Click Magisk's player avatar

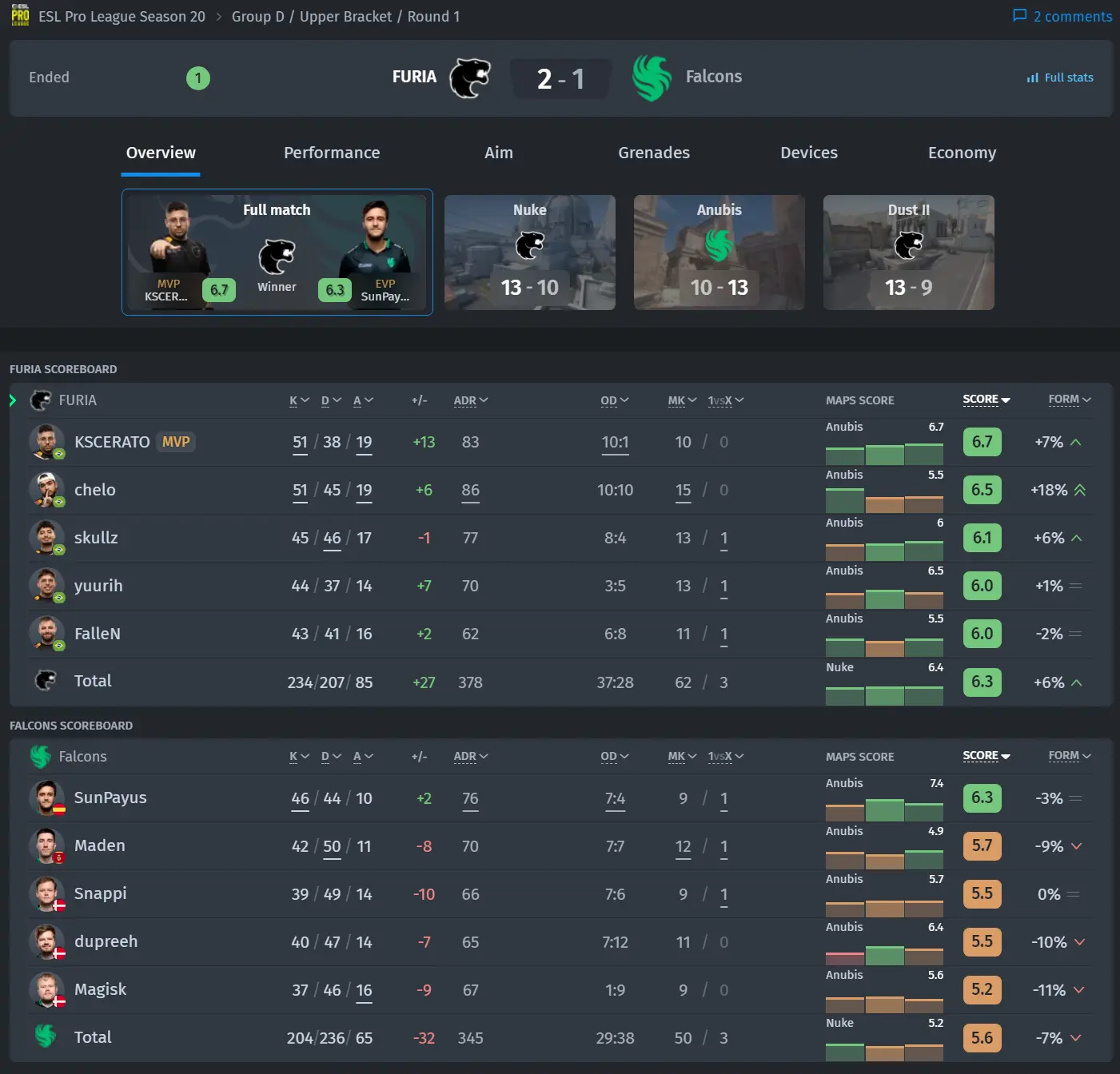[46, 989]
